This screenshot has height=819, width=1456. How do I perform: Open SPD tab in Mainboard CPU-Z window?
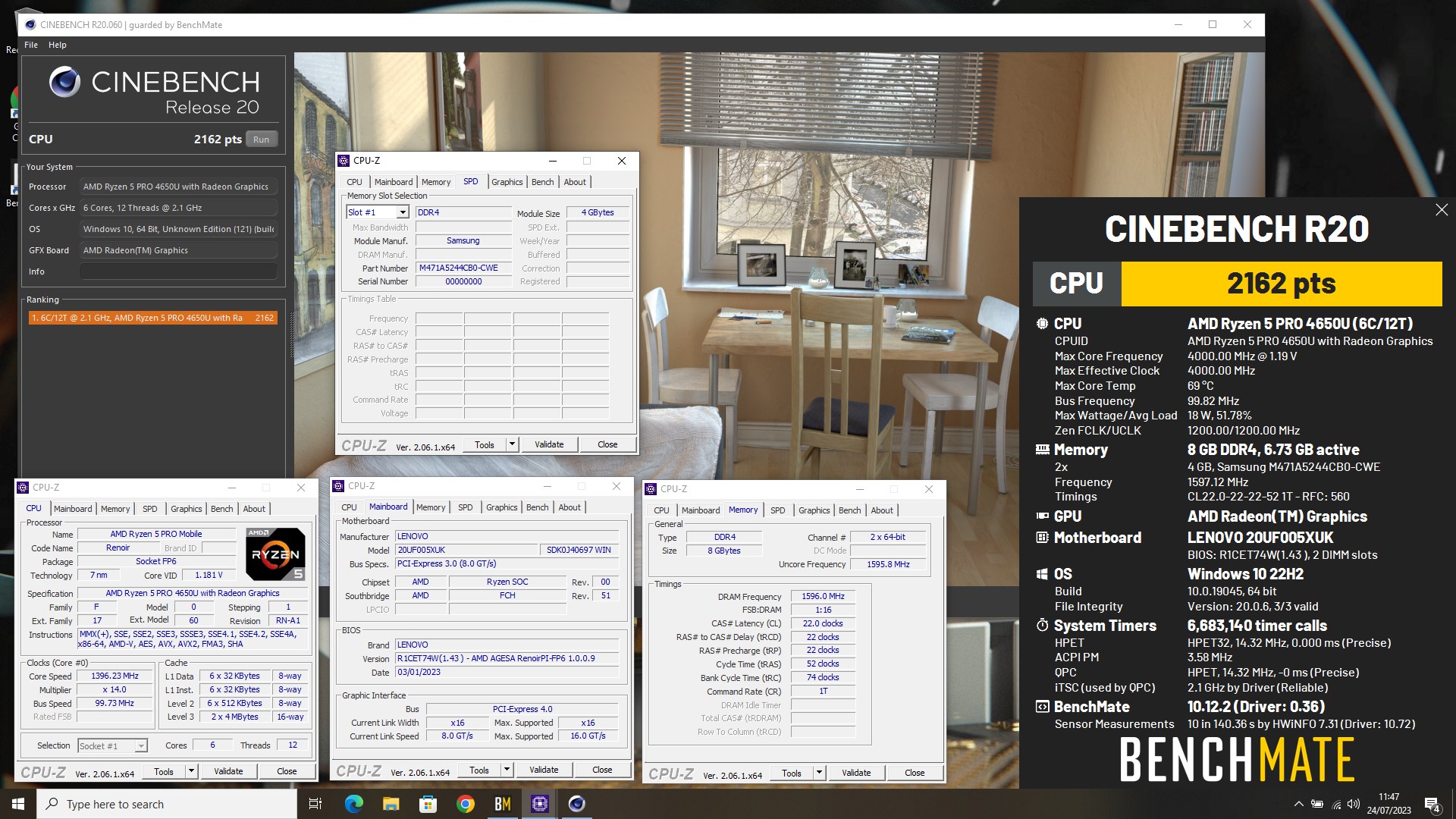[x=466, y=507]
